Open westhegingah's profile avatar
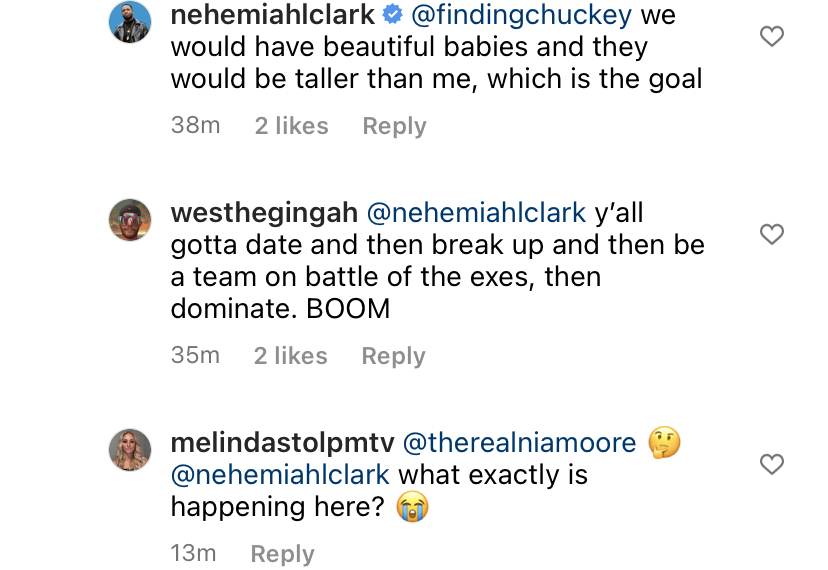The image size is (828, 570). click(x=130, y=220)
